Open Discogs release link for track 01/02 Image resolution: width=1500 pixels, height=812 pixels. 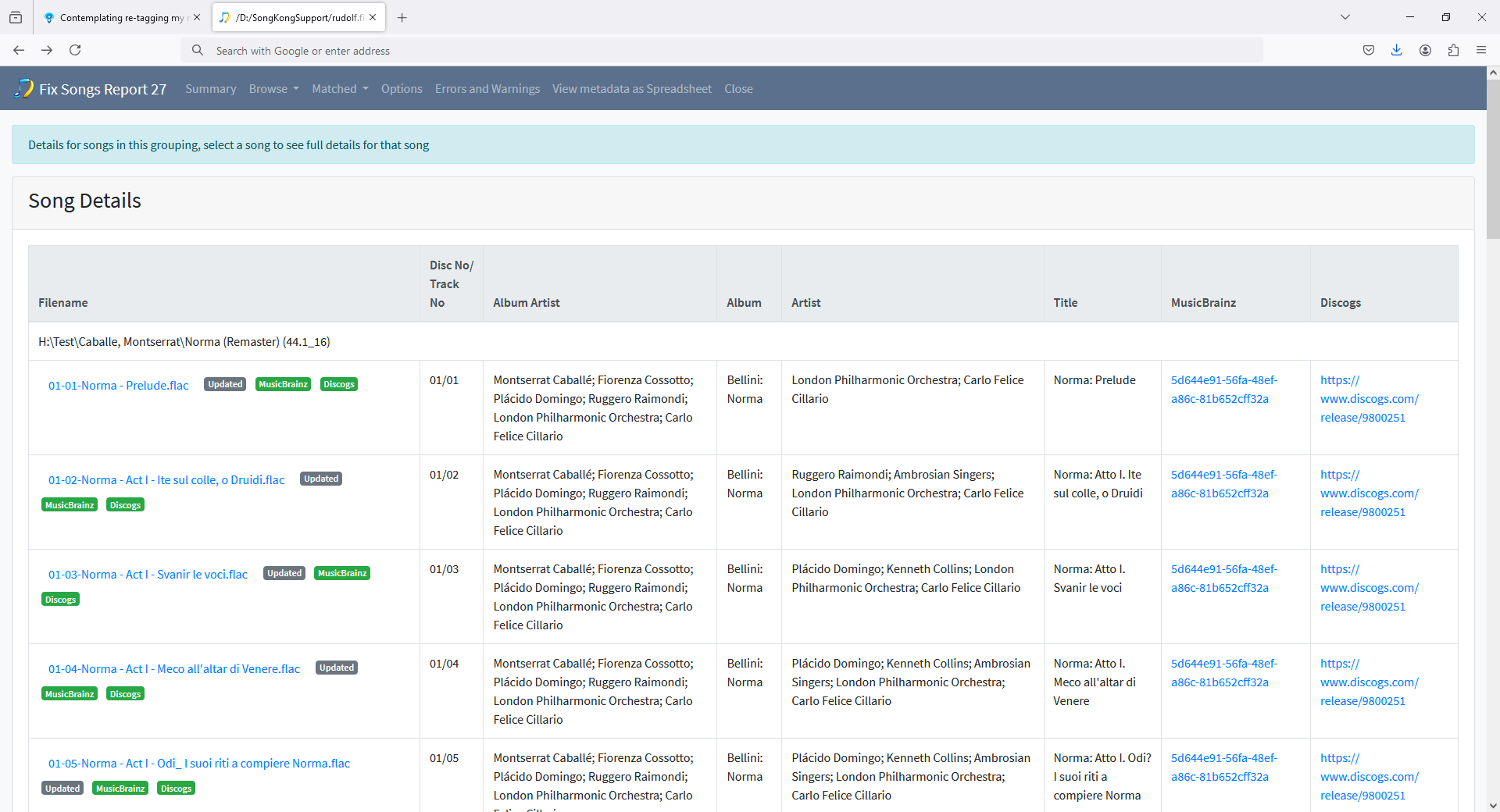click(x=1370, y=493)
